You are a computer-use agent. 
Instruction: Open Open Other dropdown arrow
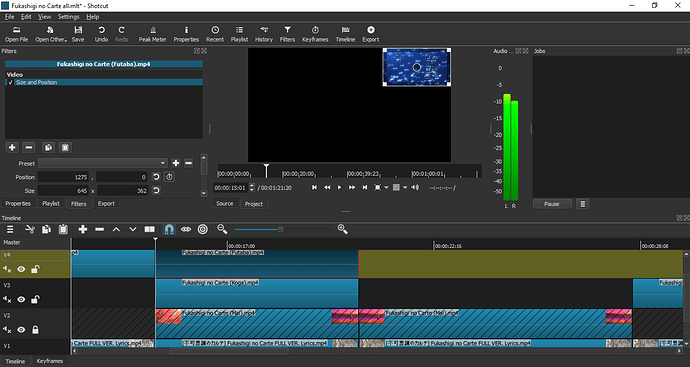pyautogui.click(x=66, y=40)
